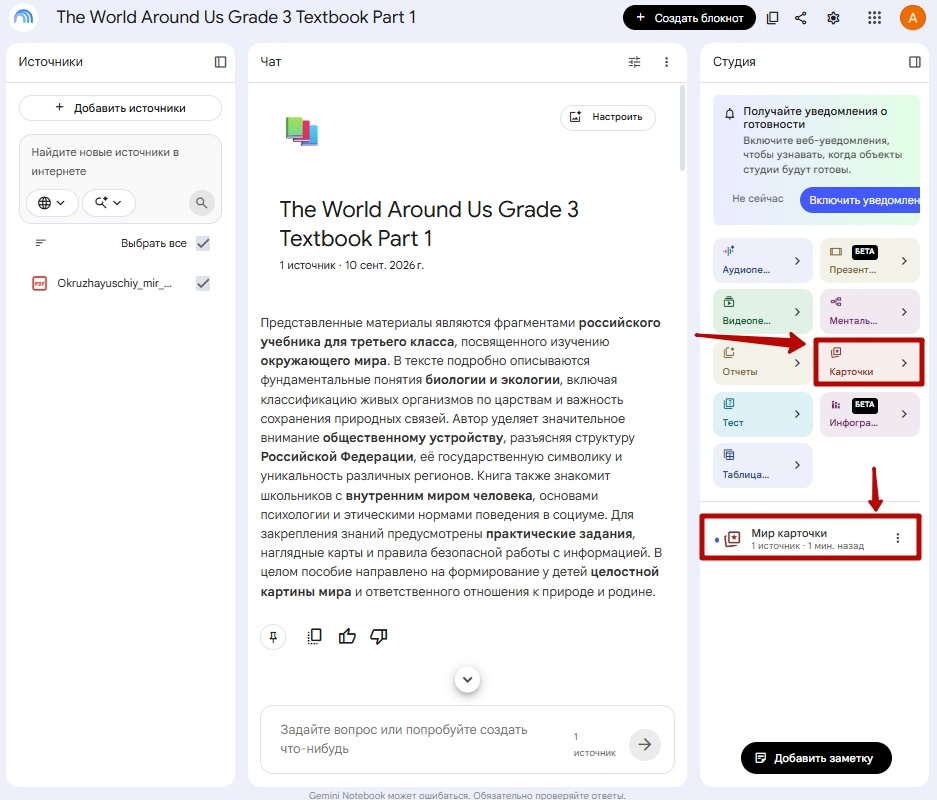Expand Видеопересказ tile arrow
The image size is (937, 800).
[797, 312]
